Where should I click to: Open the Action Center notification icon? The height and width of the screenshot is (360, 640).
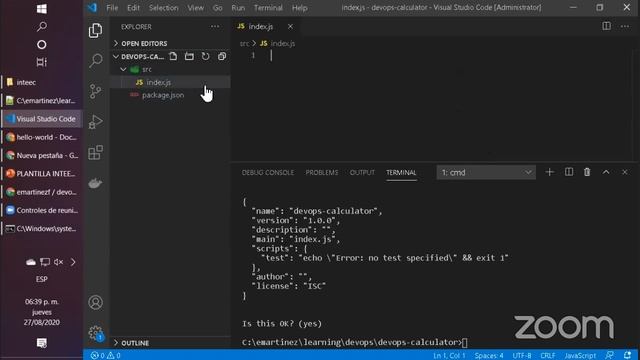[42, 343]
